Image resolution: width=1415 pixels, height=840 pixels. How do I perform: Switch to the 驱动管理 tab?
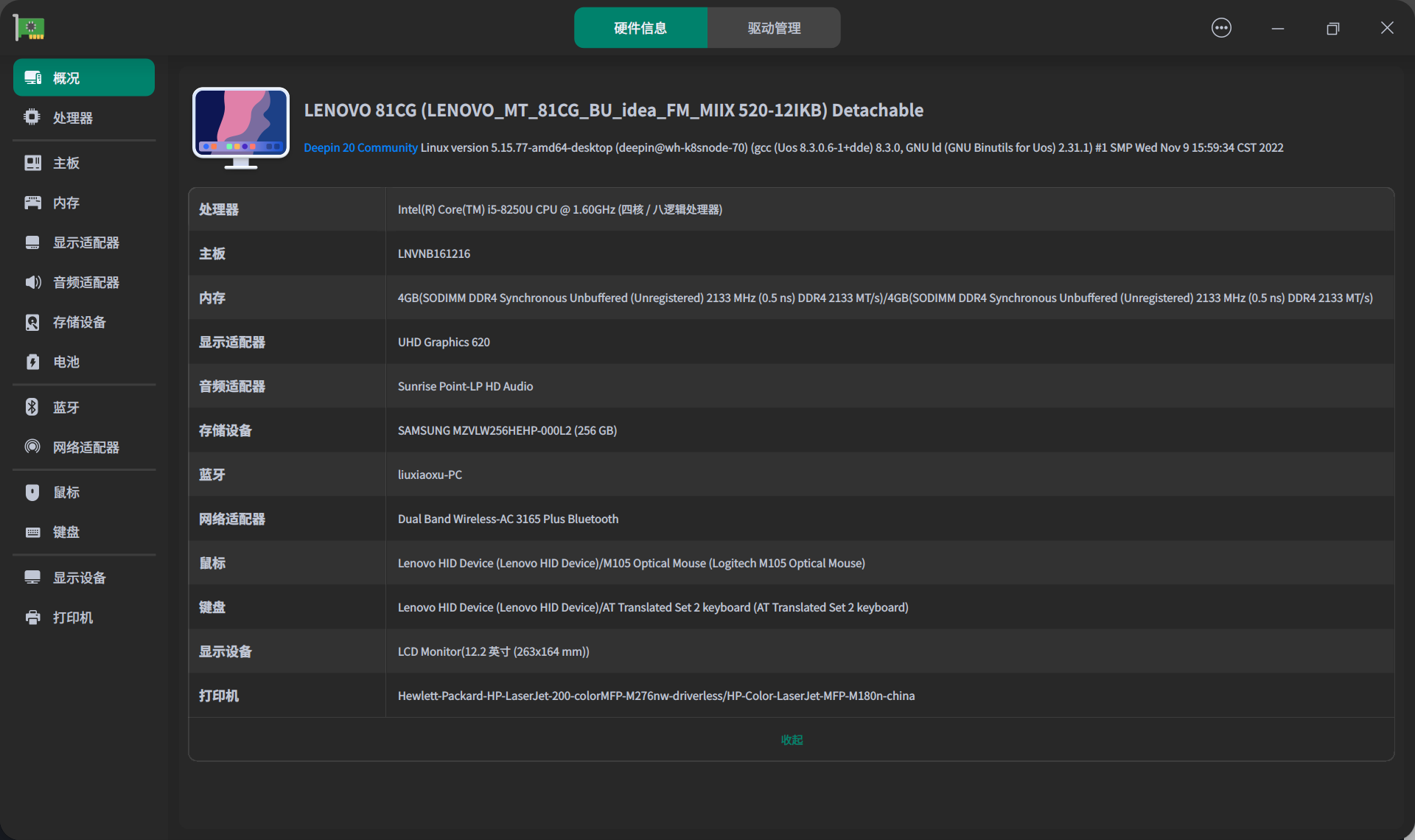(774, 28)
